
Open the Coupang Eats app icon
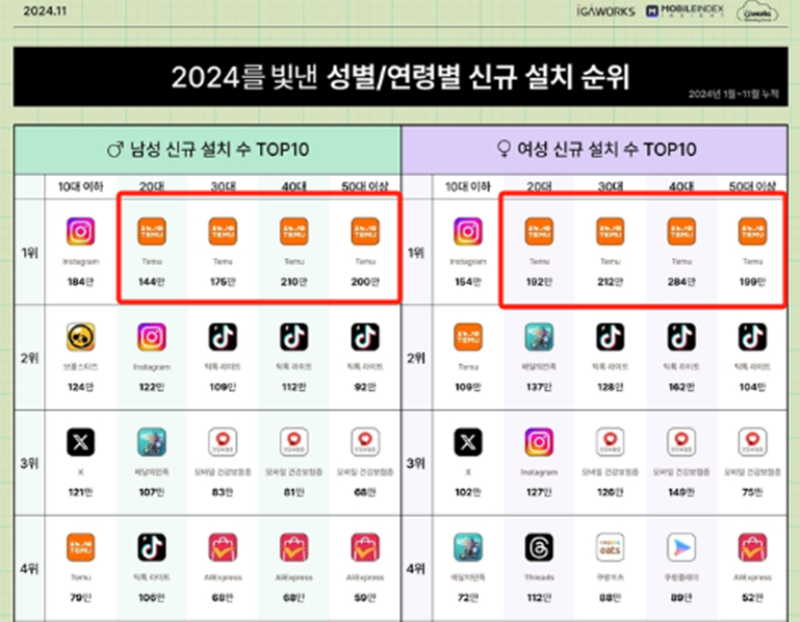(x=611, y=547)
